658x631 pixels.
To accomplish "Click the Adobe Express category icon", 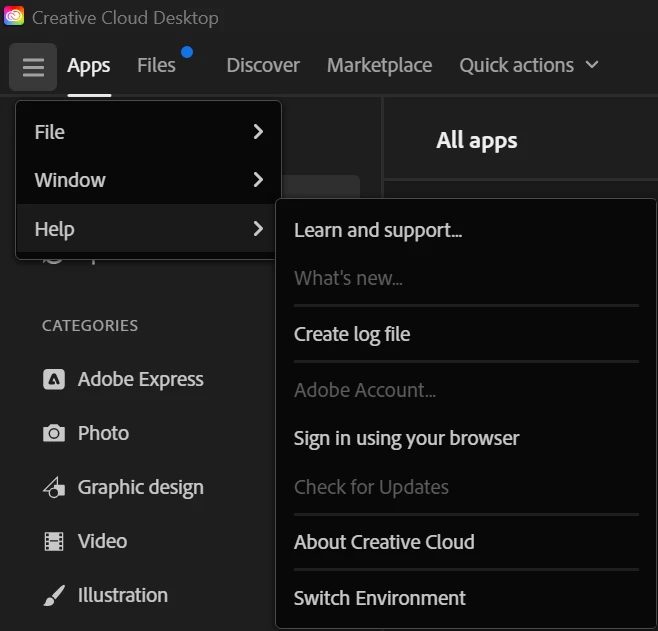I will 54,379.
